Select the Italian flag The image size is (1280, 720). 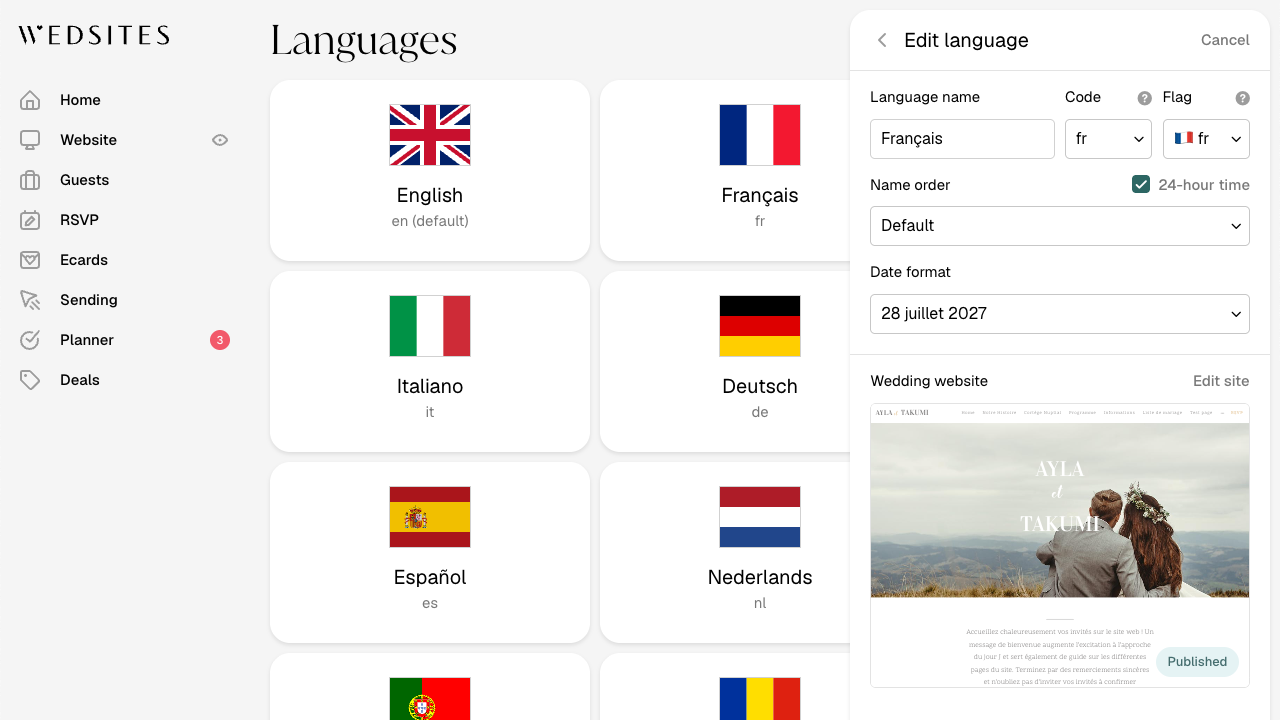click(x=430, y=326)
